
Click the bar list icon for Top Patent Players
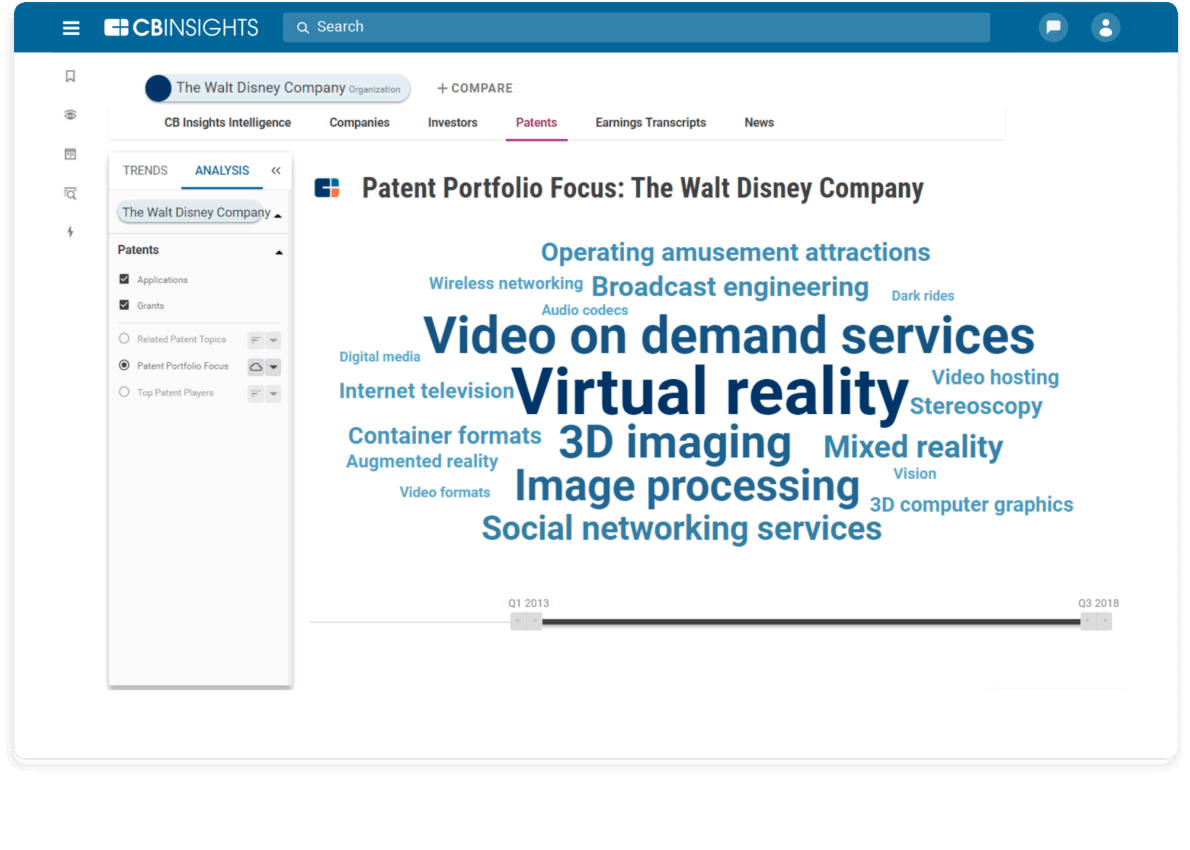click(x=256, y=393)
